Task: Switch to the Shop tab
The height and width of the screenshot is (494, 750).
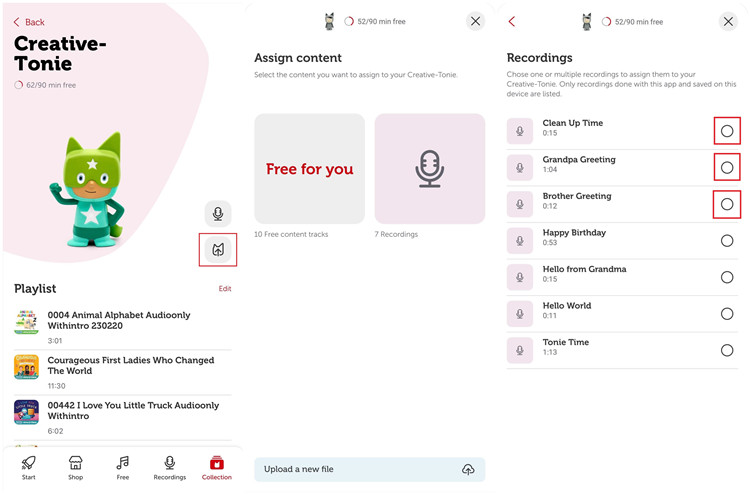Action: [76, 468]
